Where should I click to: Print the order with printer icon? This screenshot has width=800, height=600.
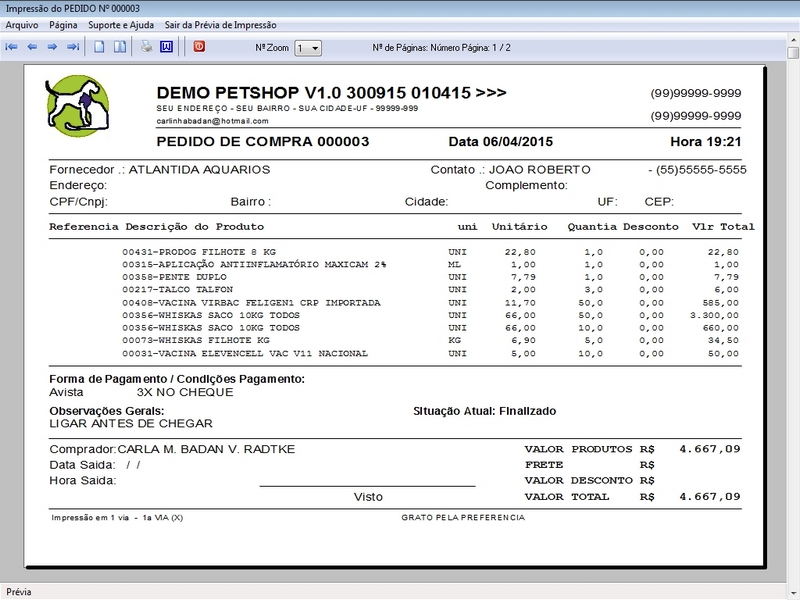pos(147,47)
